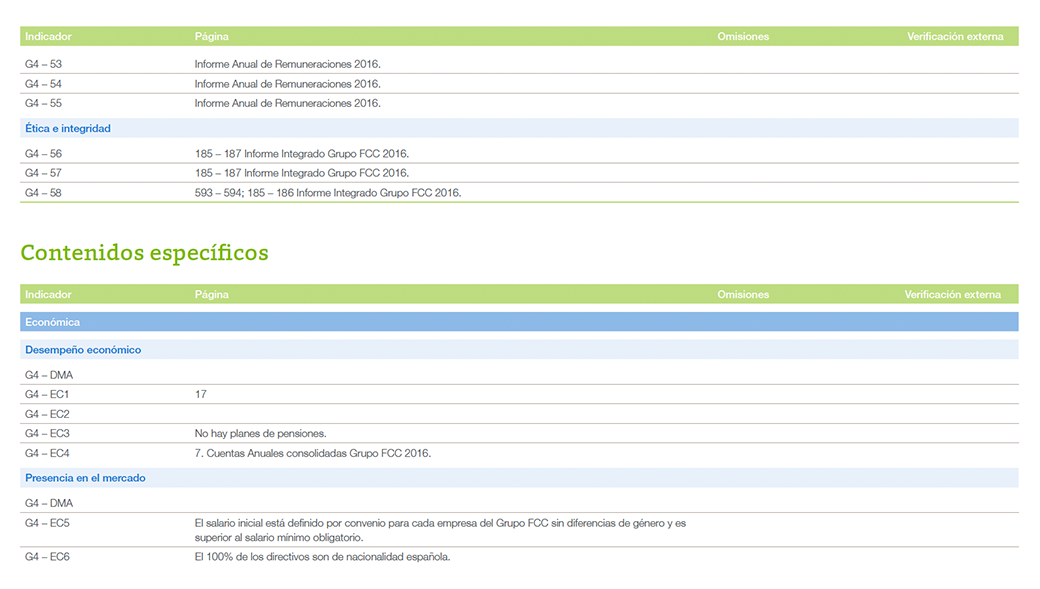The height and width of the screenshot is (589, 1040).
Task: Click the G4 – 57 page reference '185 – 187 Informe Integrado Grupo FCC 2016.'
Action: point(302,173)
